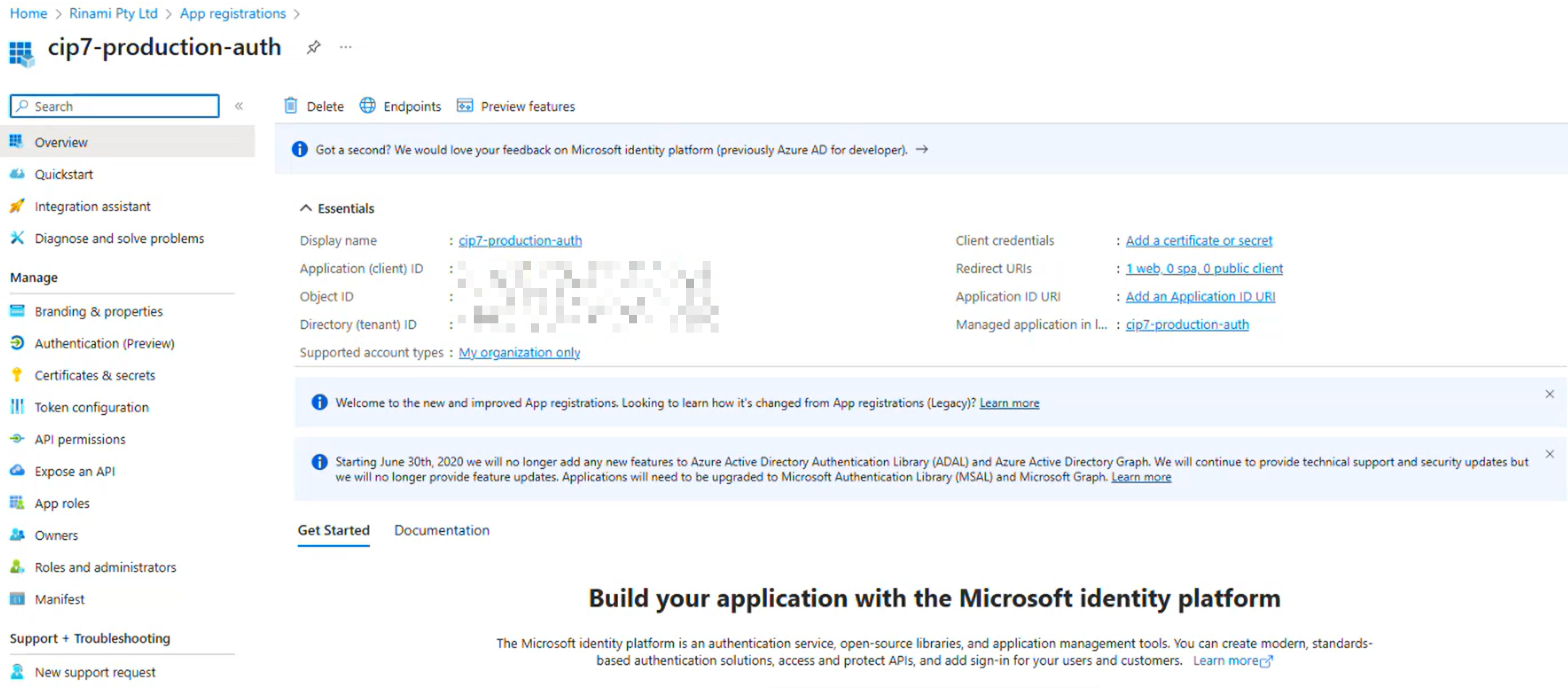This screenshot has width=1568, height=688.
Task: Pin the cip7-production-auth page
Action: (x=314, y=47)
